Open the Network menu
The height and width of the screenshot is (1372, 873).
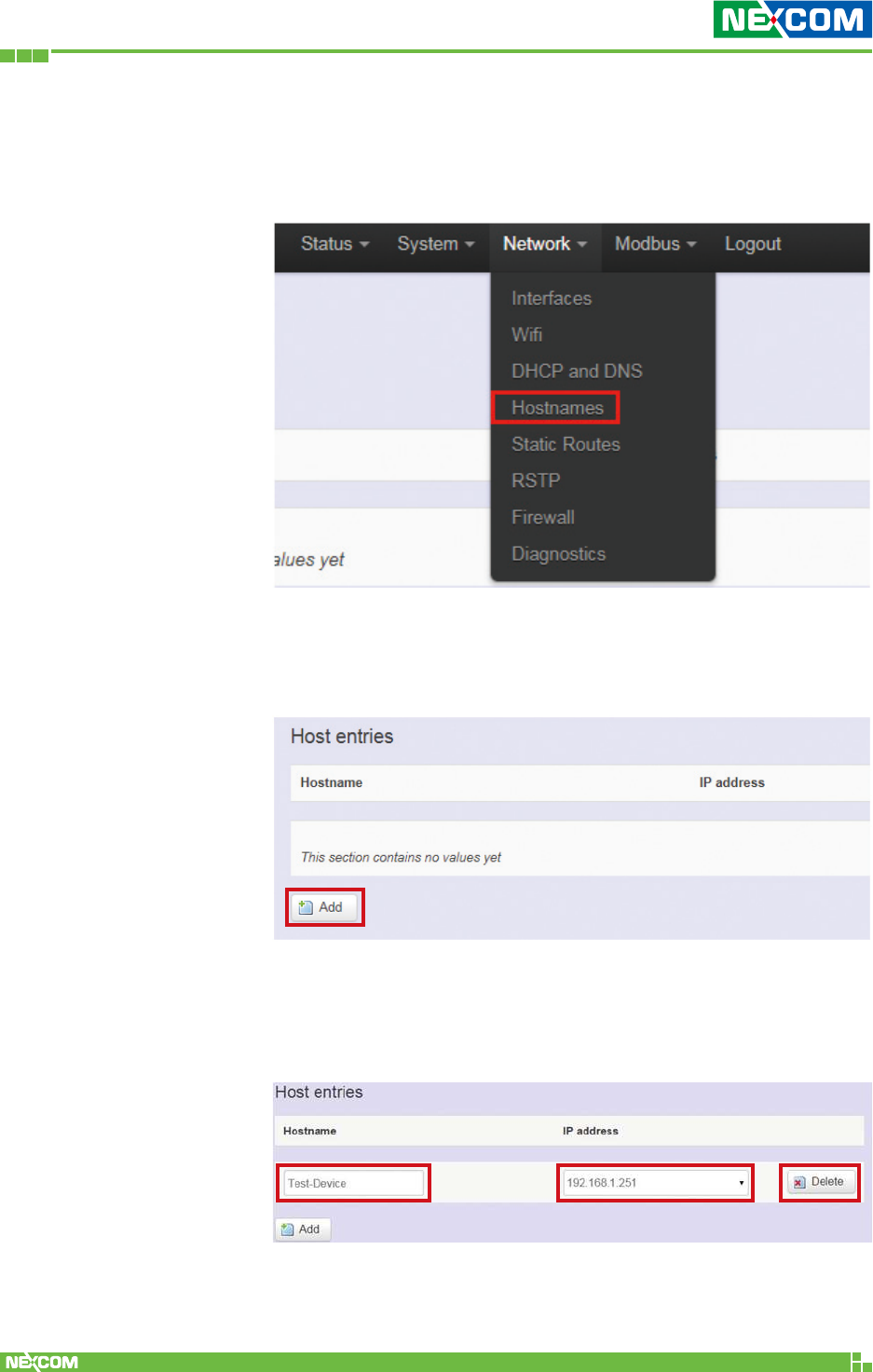click(545, 244)
